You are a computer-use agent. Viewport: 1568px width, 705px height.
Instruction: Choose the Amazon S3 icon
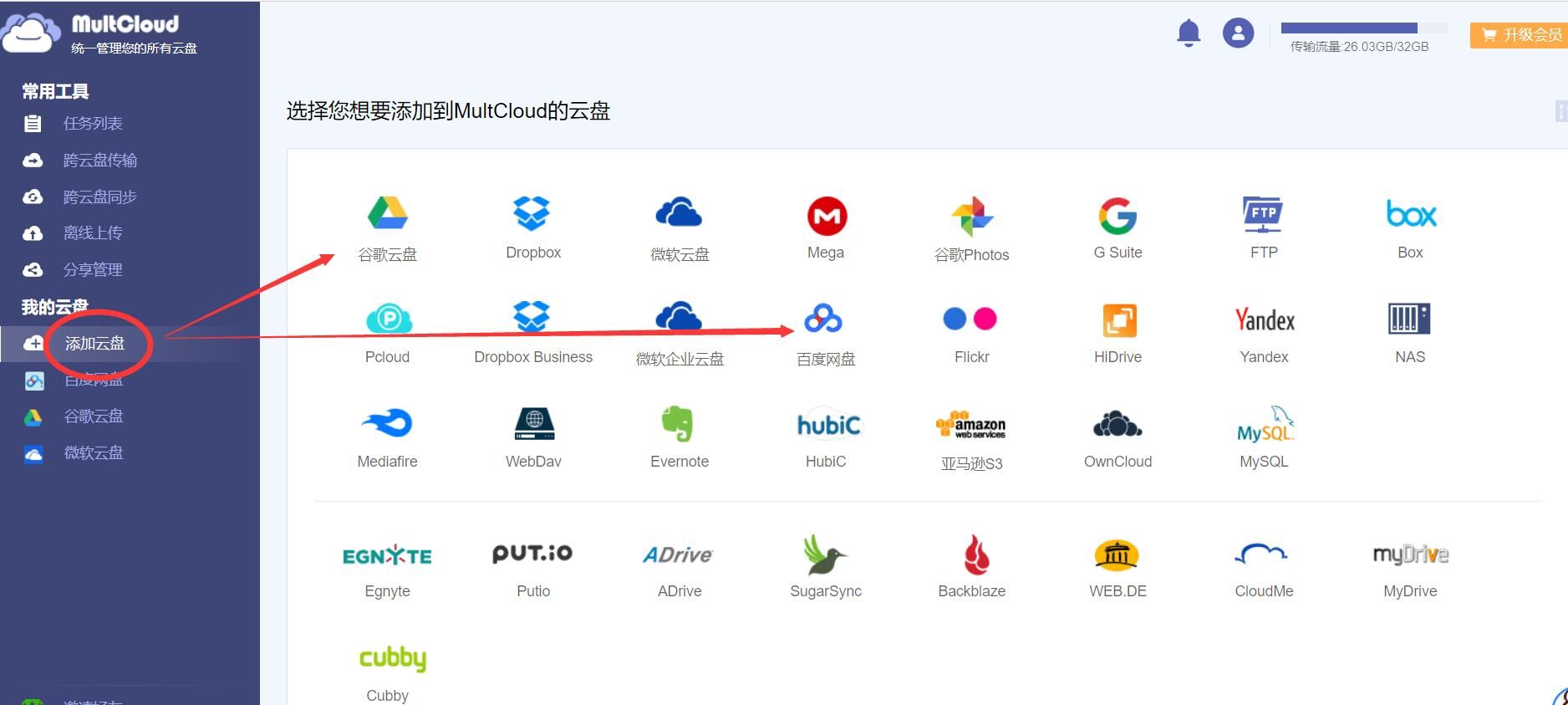(x=971, y=426)
